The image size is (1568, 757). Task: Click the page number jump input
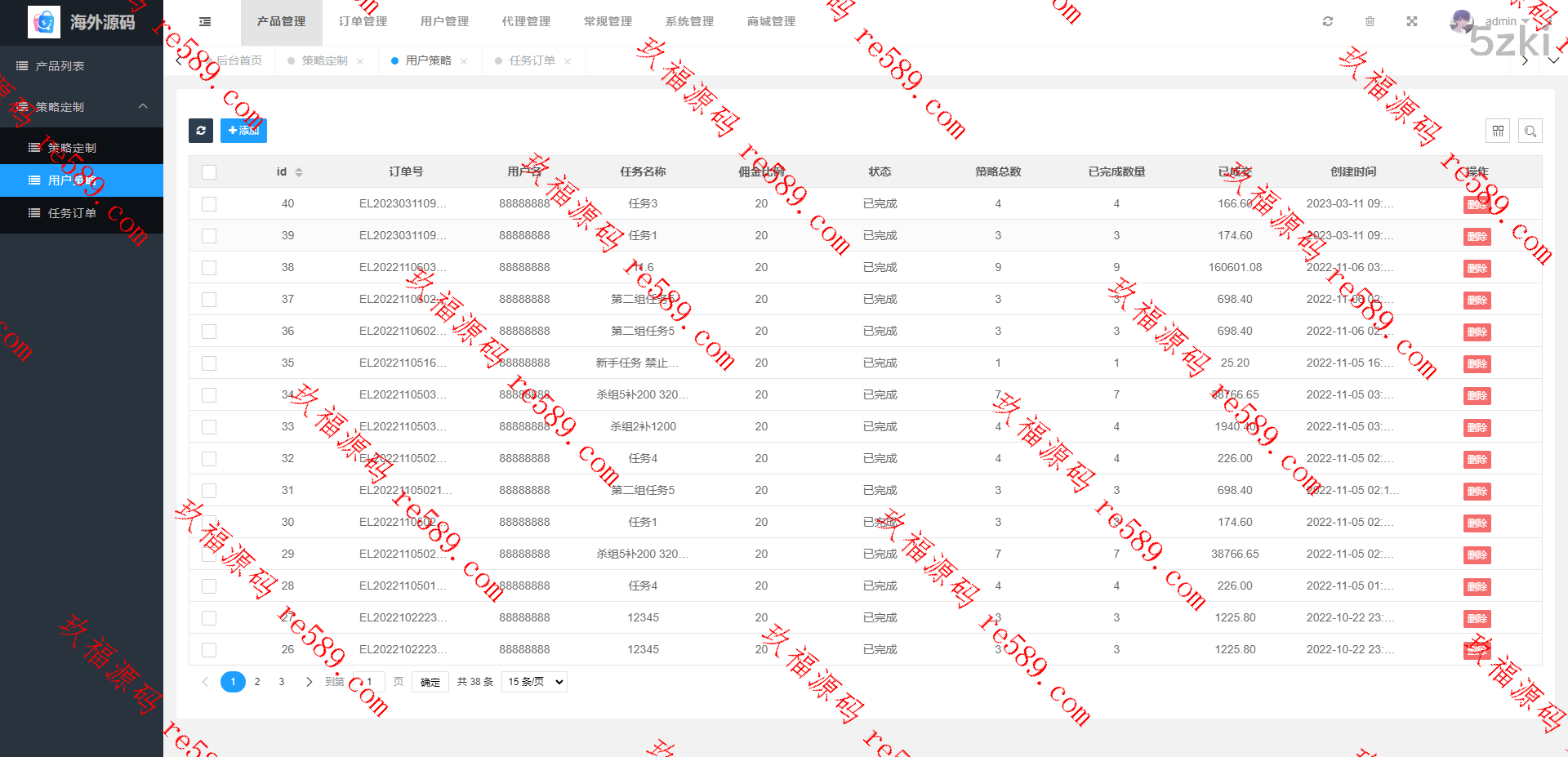(369, 682)
